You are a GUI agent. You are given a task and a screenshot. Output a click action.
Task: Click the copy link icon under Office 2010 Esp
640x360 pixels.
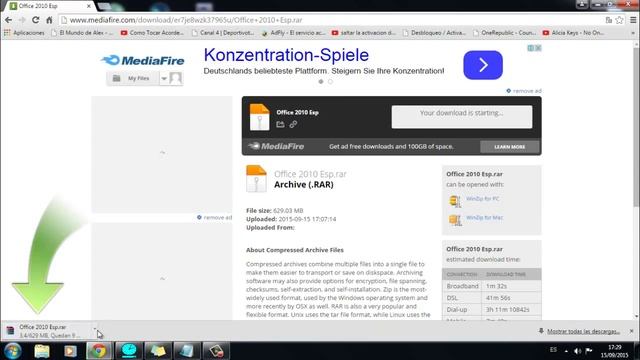pos(293,124)
